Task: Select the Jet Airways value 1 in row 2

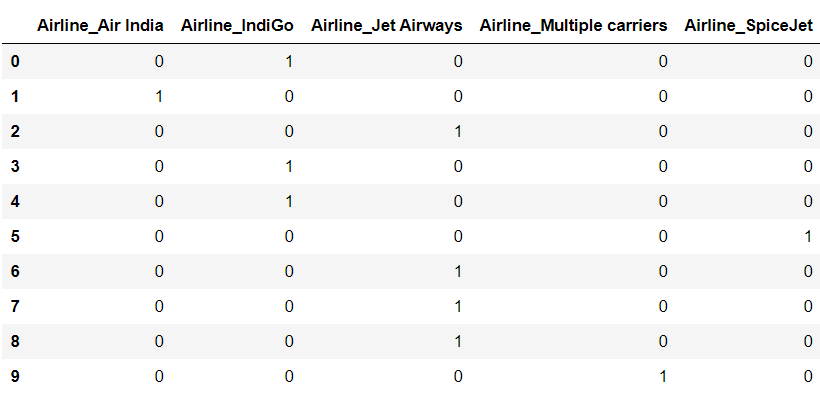Action: [x=458, y=132]
